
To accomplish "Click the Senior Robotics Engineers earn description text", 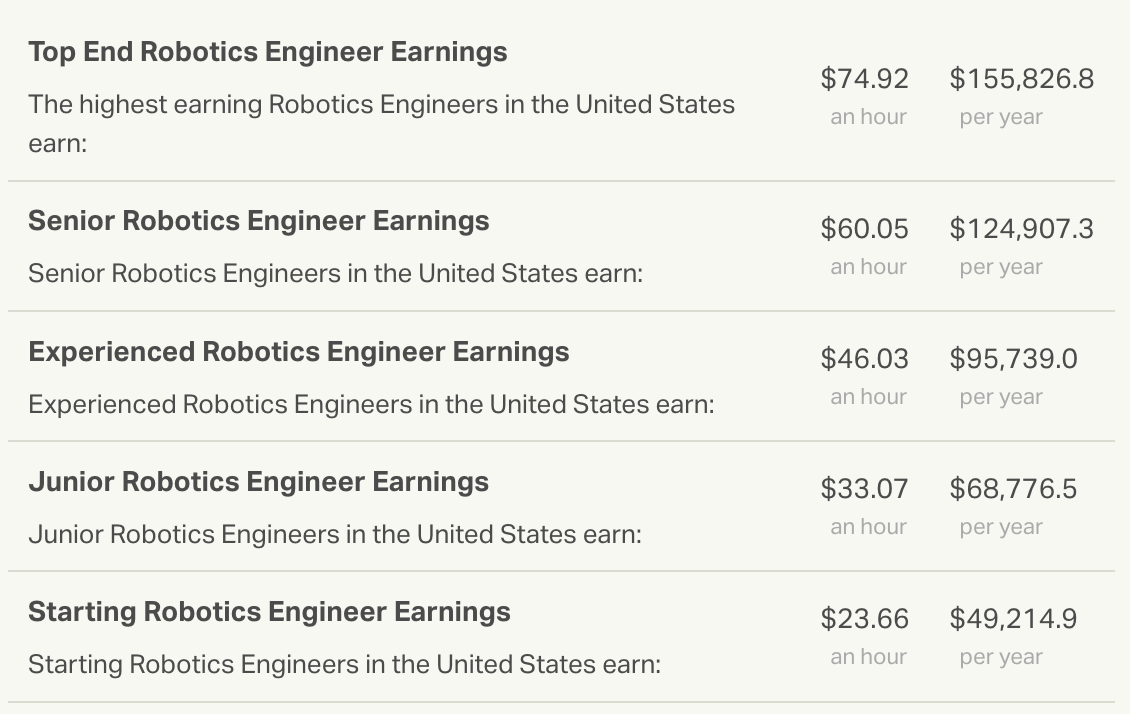I will tap(335, 273).
